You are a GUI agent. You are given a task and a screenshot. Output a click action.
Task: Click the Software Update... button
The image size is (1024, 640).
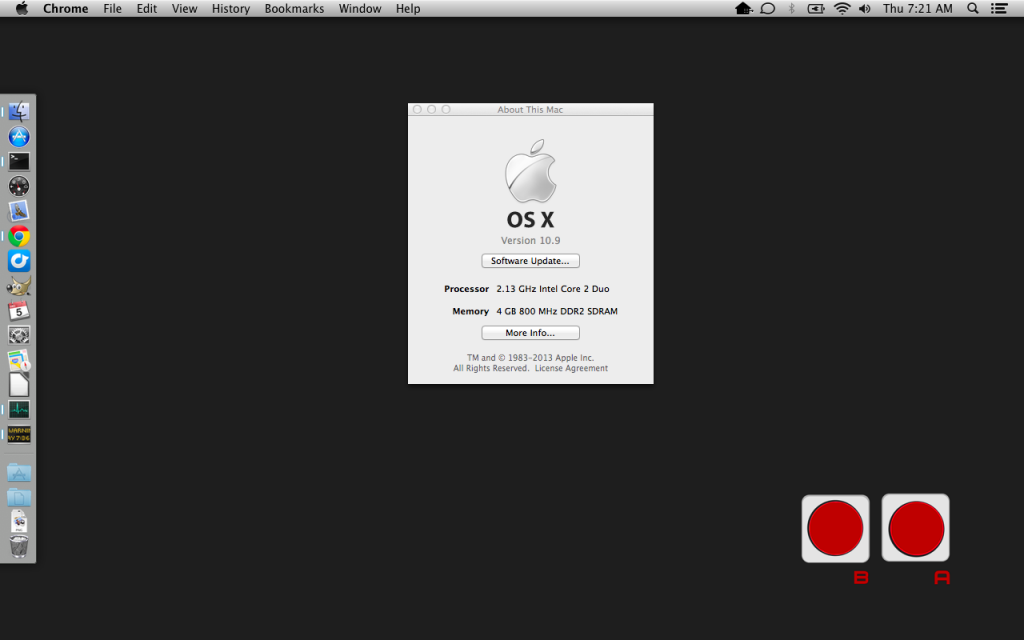point(530,261)
